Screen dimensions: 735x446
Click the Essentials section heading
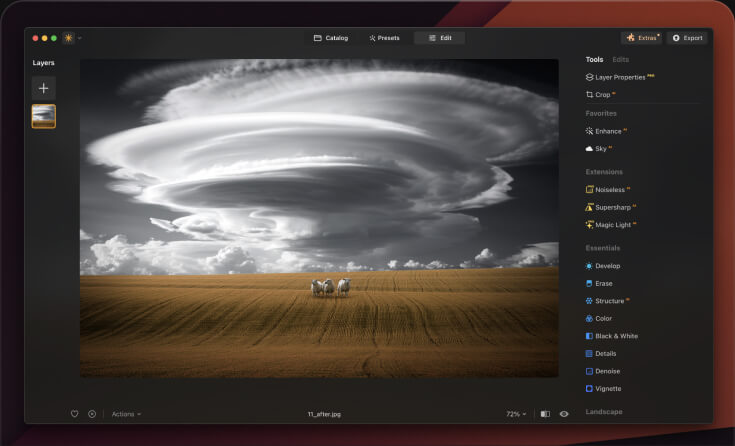tap(603, 248)
